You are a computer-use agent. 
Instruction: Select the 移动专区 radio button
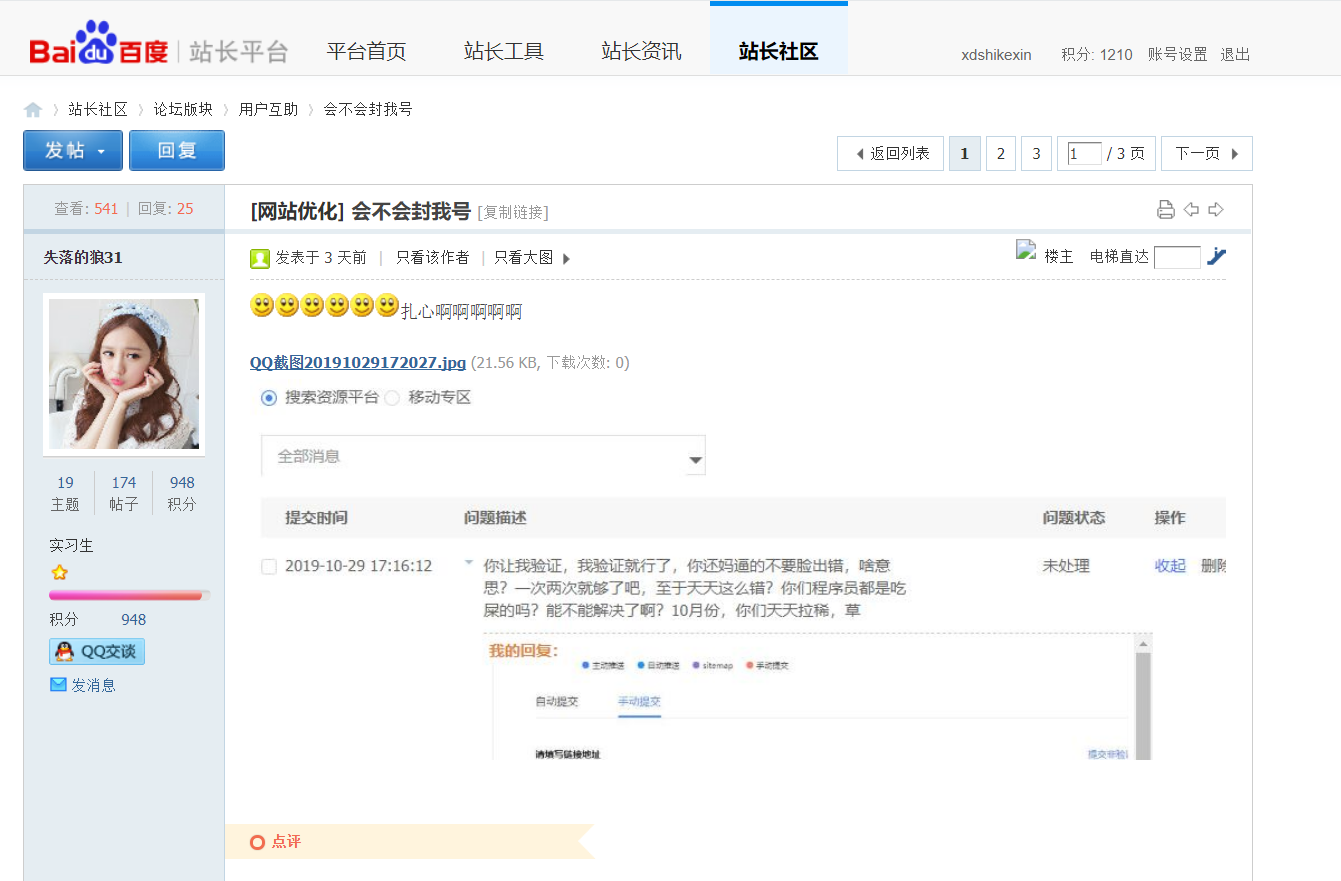(391, 397)
